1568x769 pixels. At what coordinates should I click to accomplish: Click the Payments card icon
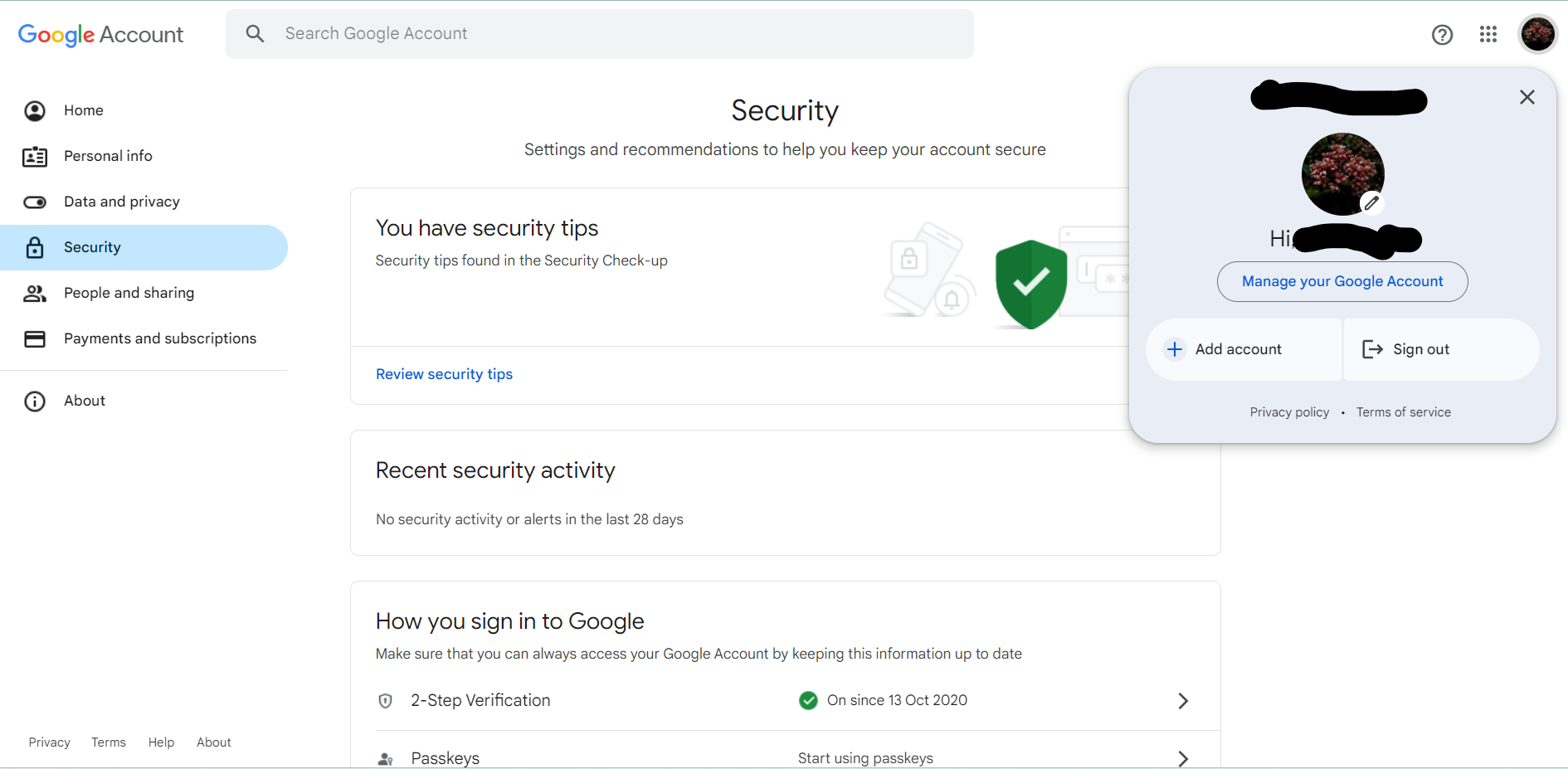click(x=35, y=338)
